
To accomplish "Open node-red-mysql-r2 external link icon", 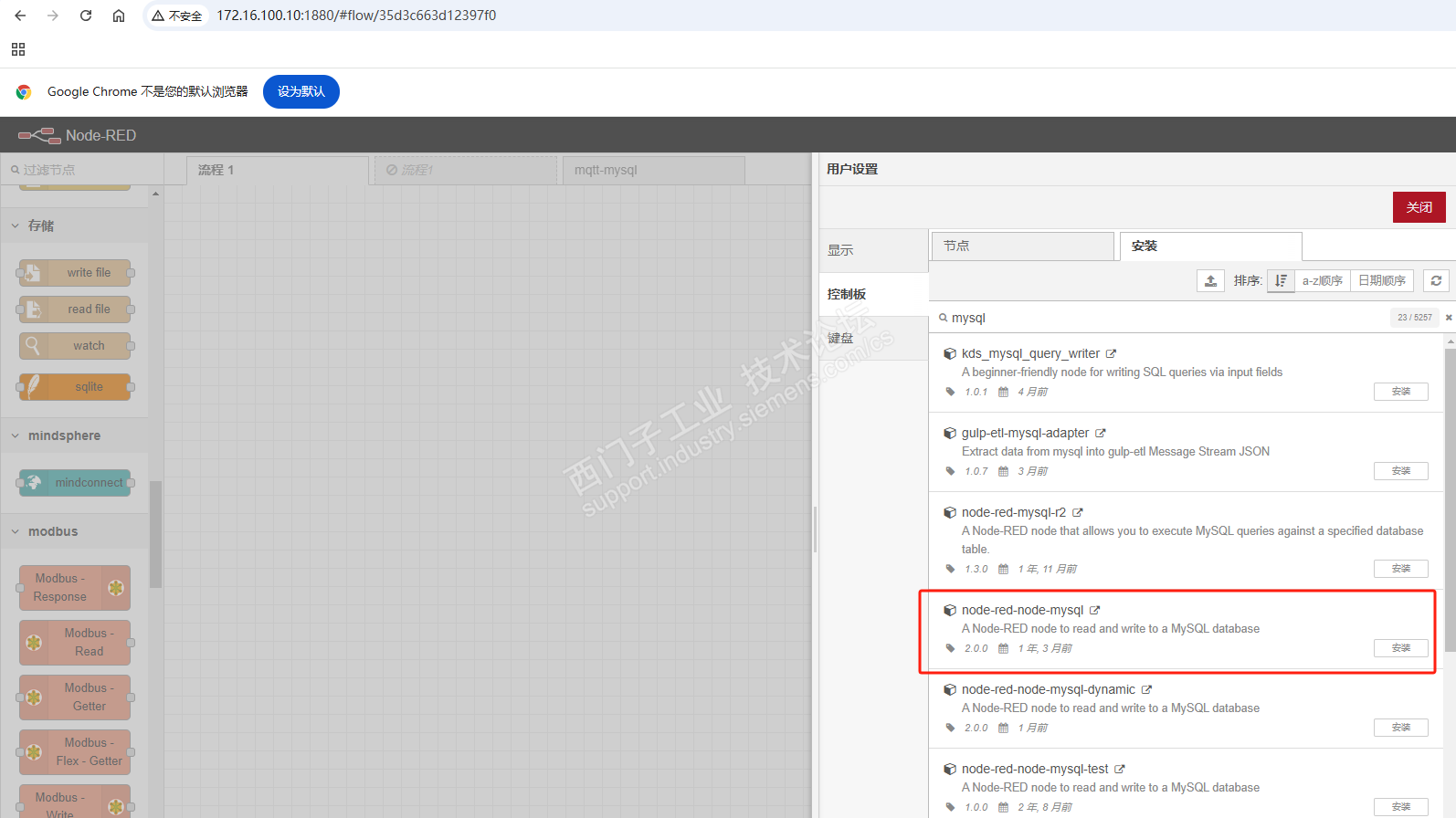I will coord(1078,512).
